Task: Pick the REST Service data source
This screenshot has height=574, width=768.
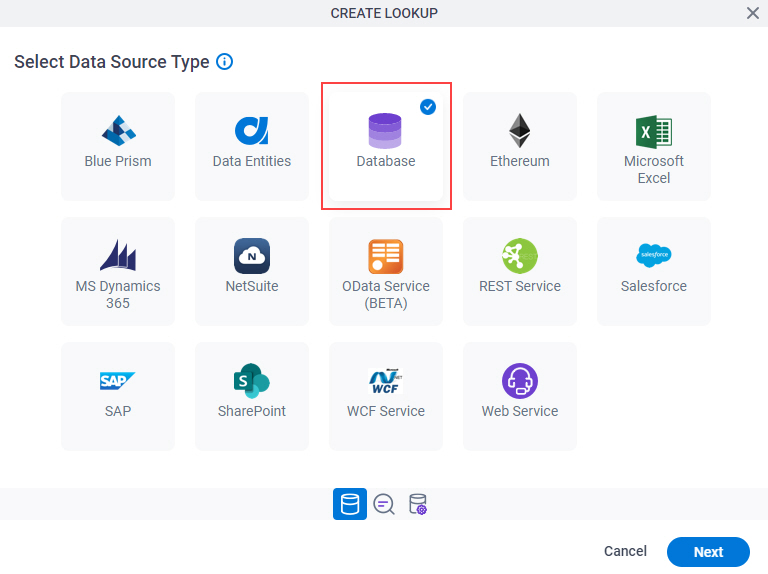Action: (520, 271)
